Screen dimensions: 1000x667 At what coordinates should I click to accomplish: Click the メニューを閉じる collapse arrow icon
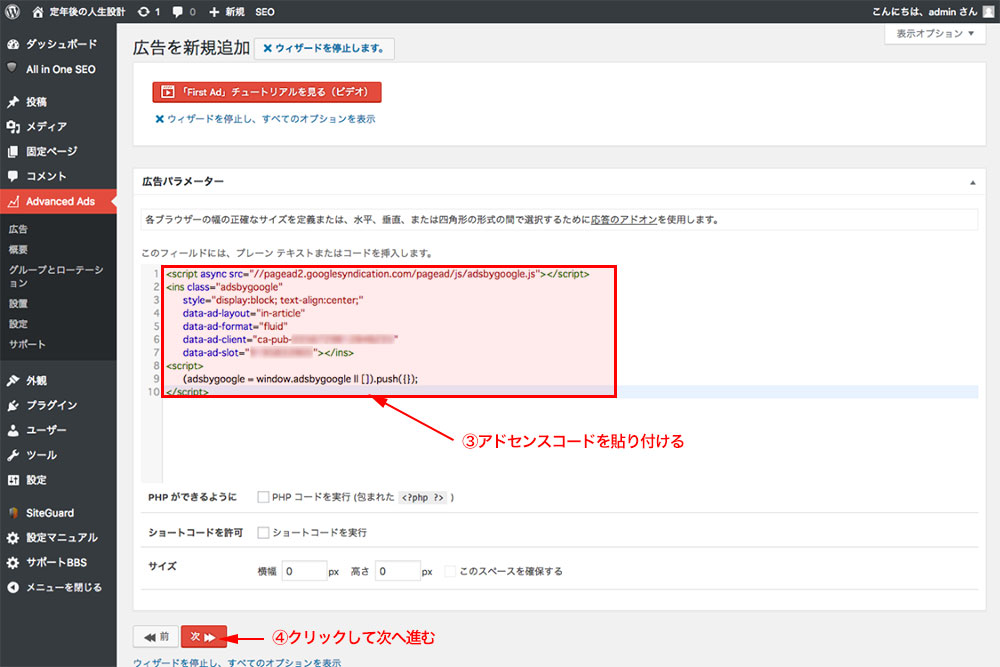[13, 587]
